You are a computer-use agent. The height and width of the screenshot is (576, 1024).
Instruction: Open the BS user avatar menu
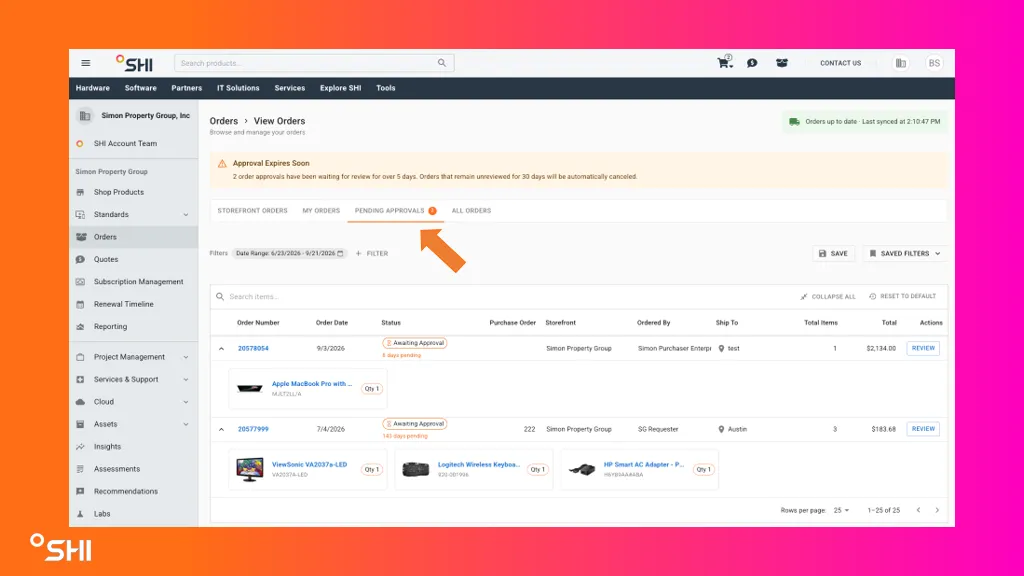click(934, 63)
